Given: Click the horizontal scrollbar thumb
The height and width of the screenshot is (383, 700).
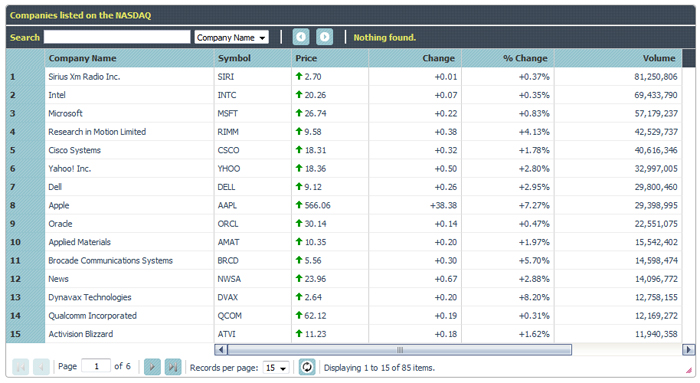Looking at the screenshot, I should [400, 350].
